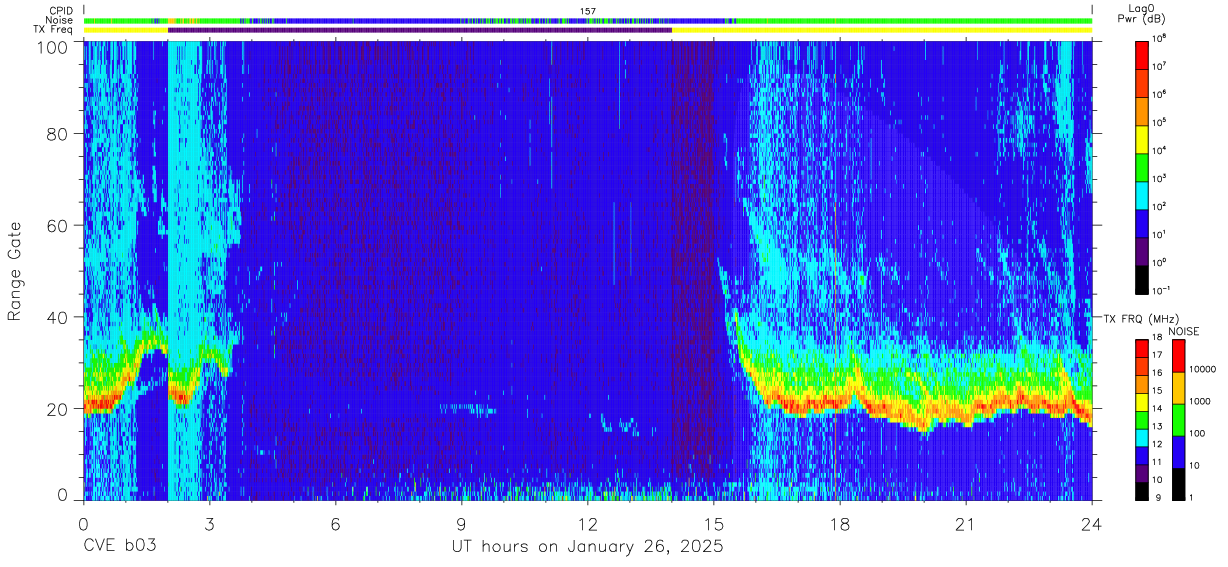Select the yellow band of the TX FRQ color bar
The width and height of the screenshot is (1228, 567).
click(x=1141, y=402)
